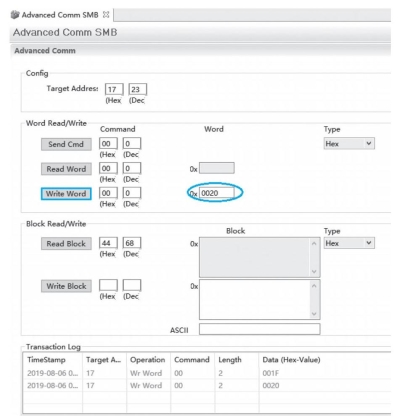Click the Write Word value field 0020
Viewport: 401px width, 416px height.
tap(217, 193)
